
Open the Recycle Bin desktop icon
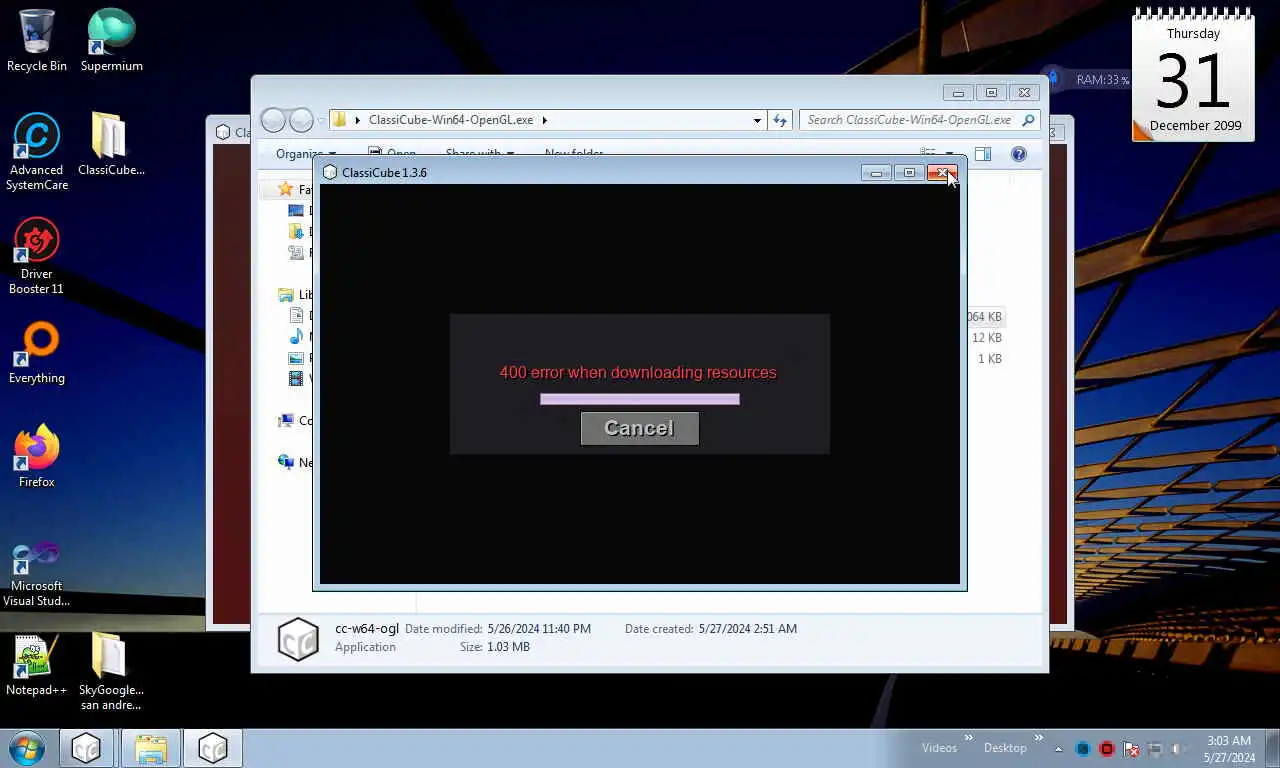(x=37, y=41)
